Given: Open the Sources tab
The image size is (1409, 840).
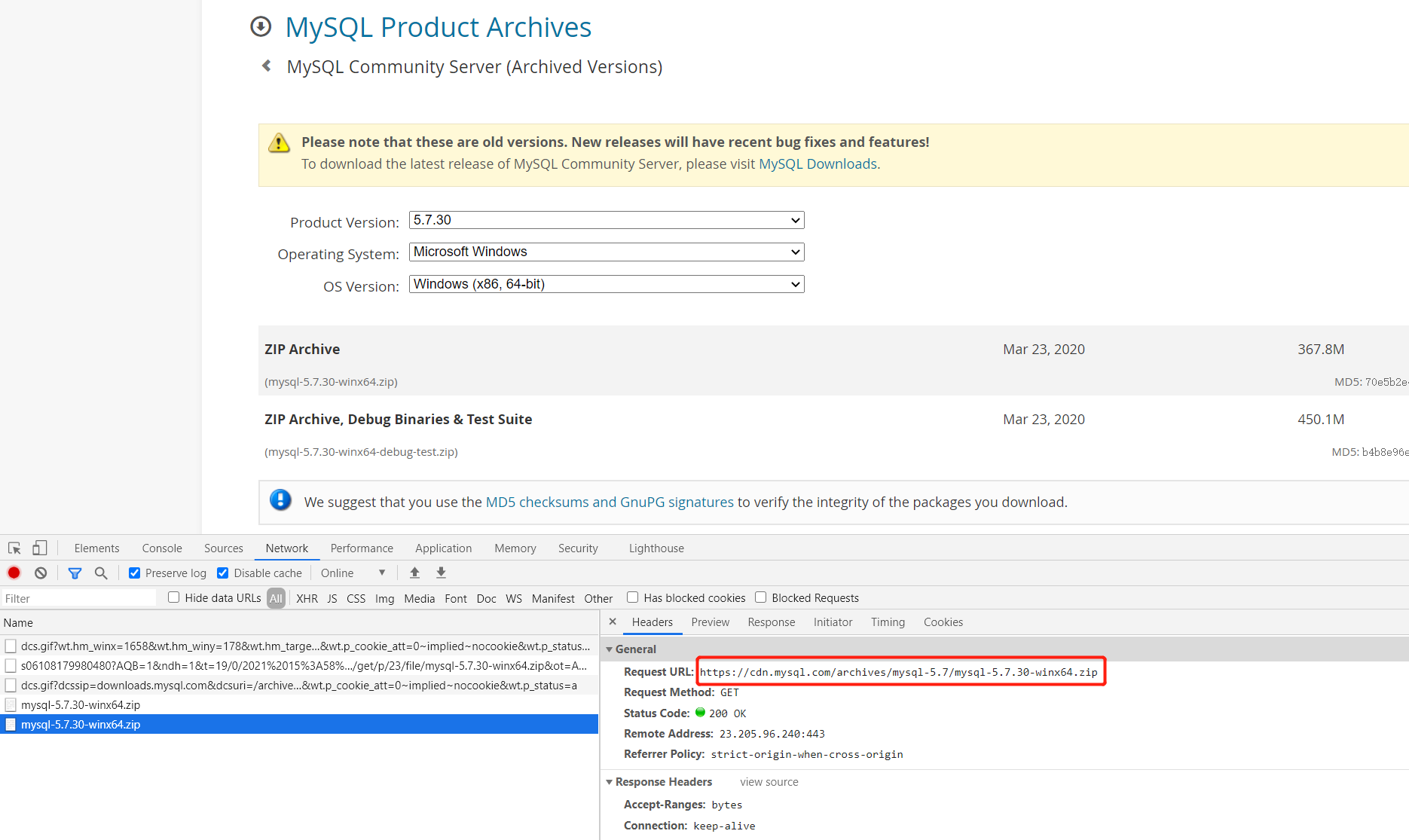Looking at the screenshot, I should click(224, 548).
